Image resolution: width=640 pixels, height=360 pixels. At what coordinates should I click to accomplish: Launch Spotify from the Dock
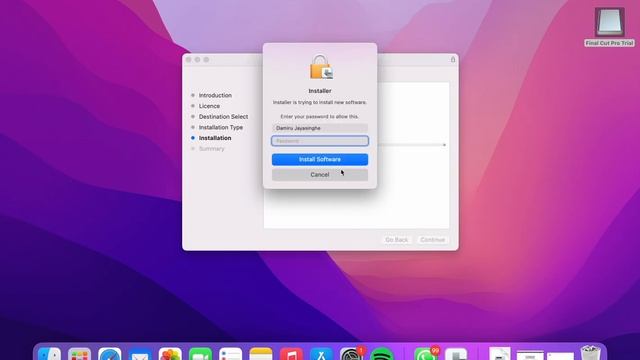pos(382,354)
